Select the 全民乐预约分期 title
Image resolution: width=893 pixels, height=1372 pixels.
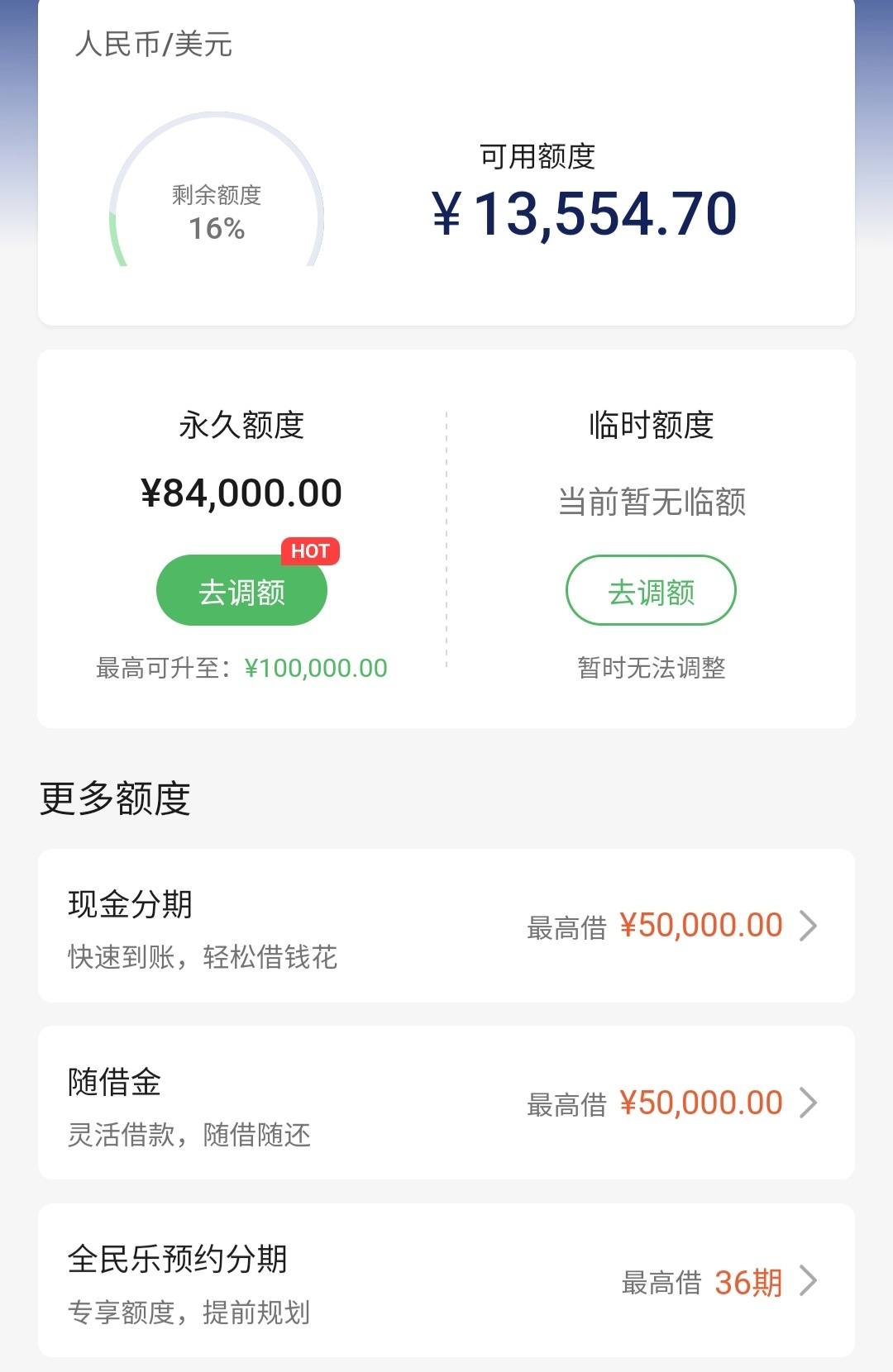click(177, 1260)
